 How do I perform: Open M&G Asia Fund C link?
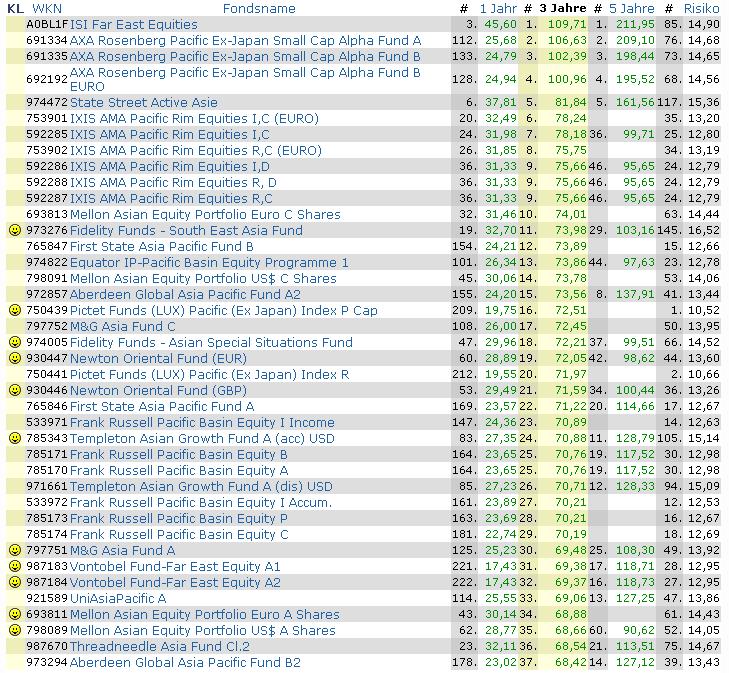(x=122, y=326)
